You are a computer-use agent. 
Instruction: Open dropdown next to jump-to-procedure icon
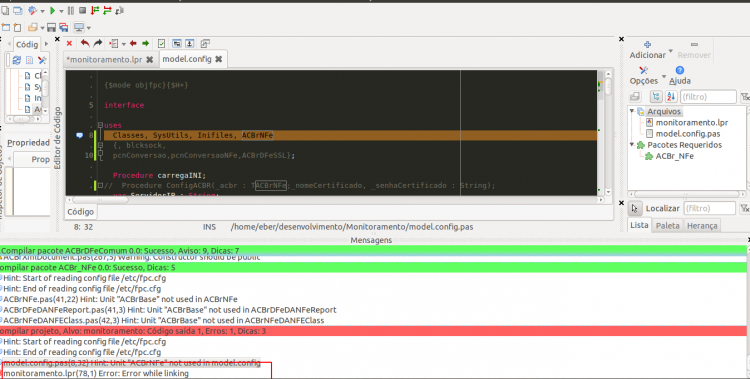[123, 45]
